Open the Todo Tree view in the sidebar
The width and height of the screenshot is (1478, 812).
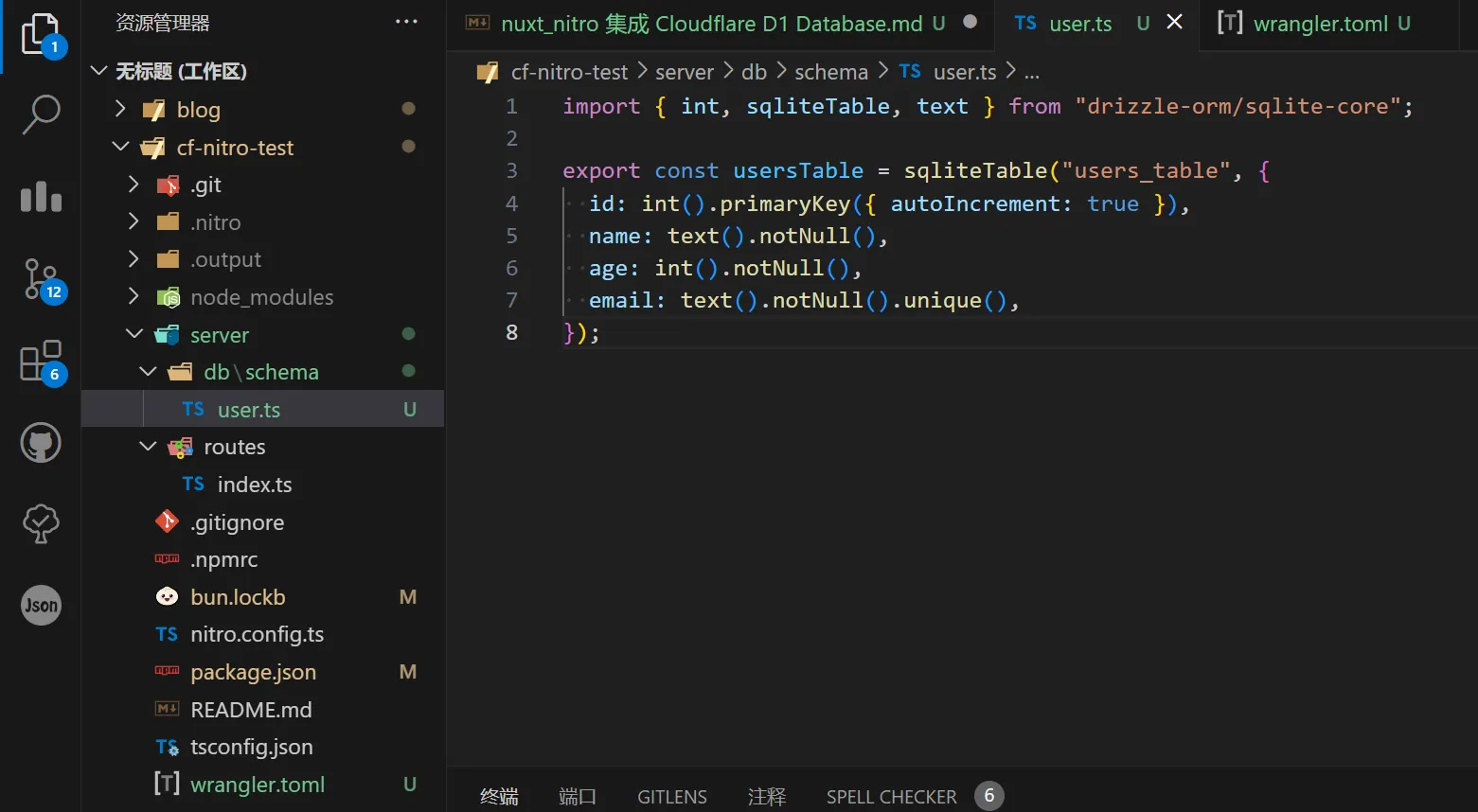pos(40,523)
